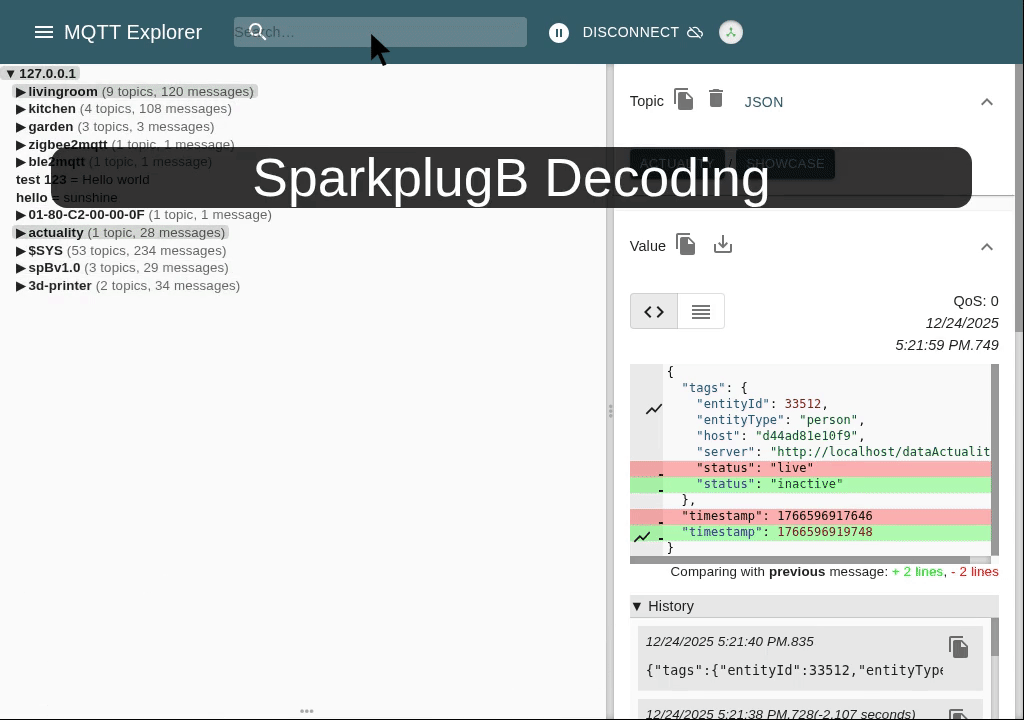Switch value display to list view
Screen dimensions: 1024x720
700,311
